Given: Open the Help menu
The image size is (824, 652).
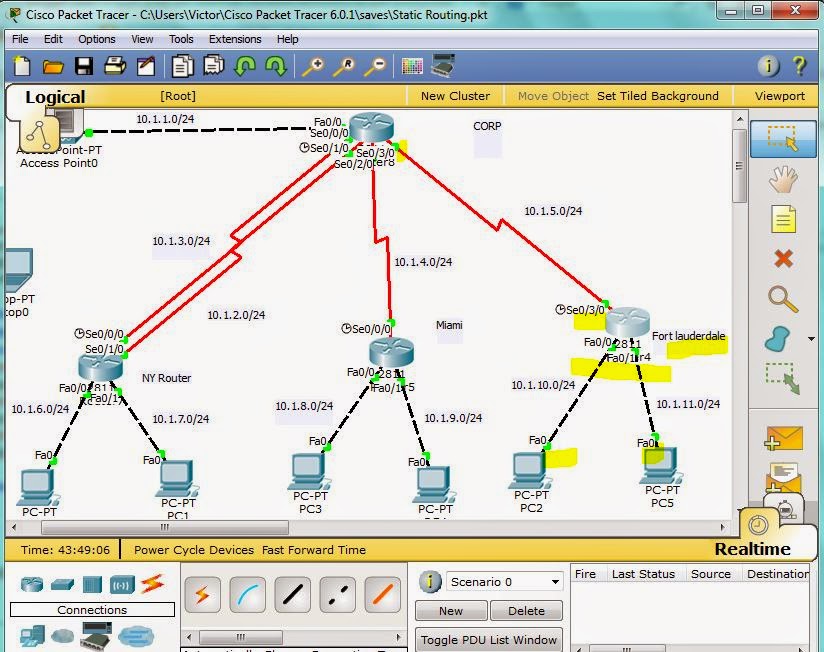Looking at the screenshot, I should (287, 39).
